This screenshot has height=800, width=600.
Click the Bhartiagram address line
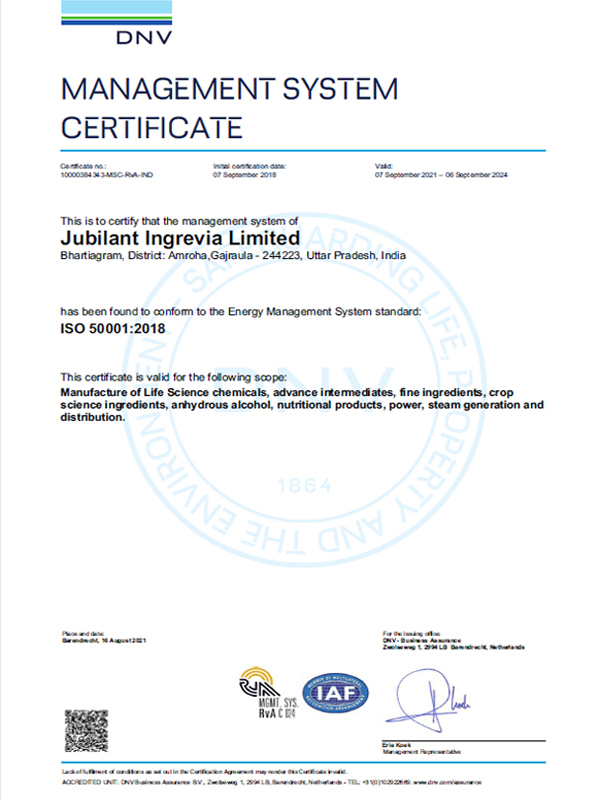click(233, 256)
